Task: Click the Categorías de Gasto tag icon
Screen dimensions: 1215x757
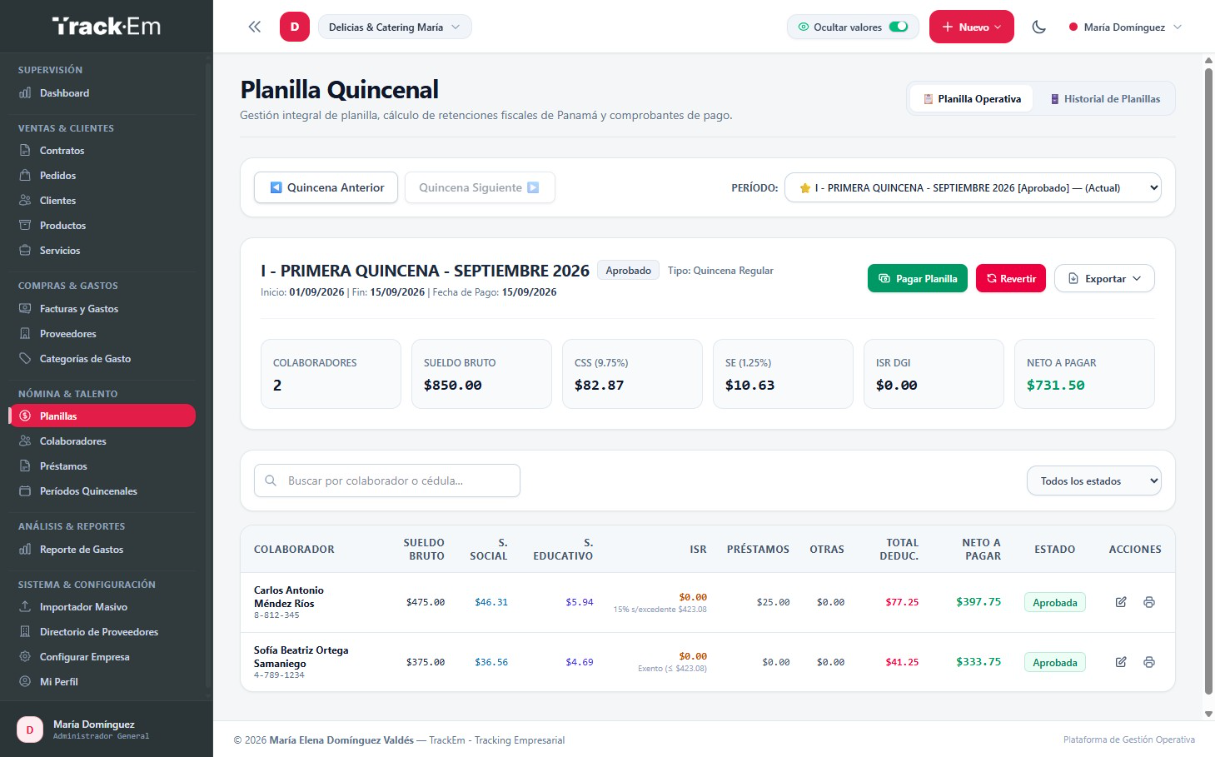Action: pos(26,359)
